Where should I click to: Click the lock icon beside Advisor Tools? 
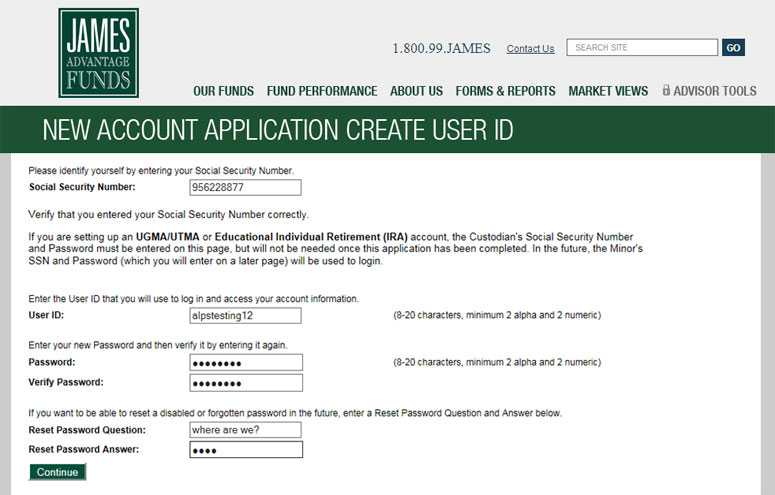pos(666,90)
